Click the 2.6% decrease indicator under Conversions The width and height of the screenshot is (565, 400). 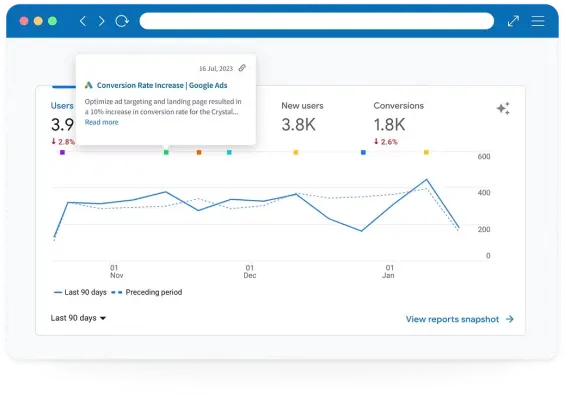coord(386,142)
